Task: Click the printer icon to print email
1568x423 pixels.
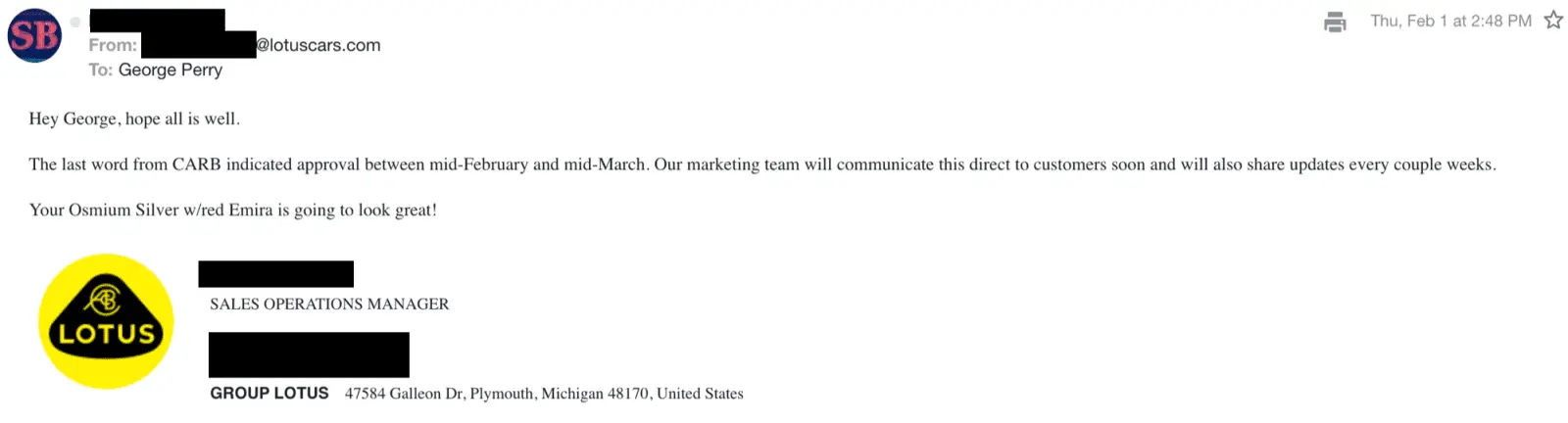Action: pyautogui.click(x=1335, y=22)
